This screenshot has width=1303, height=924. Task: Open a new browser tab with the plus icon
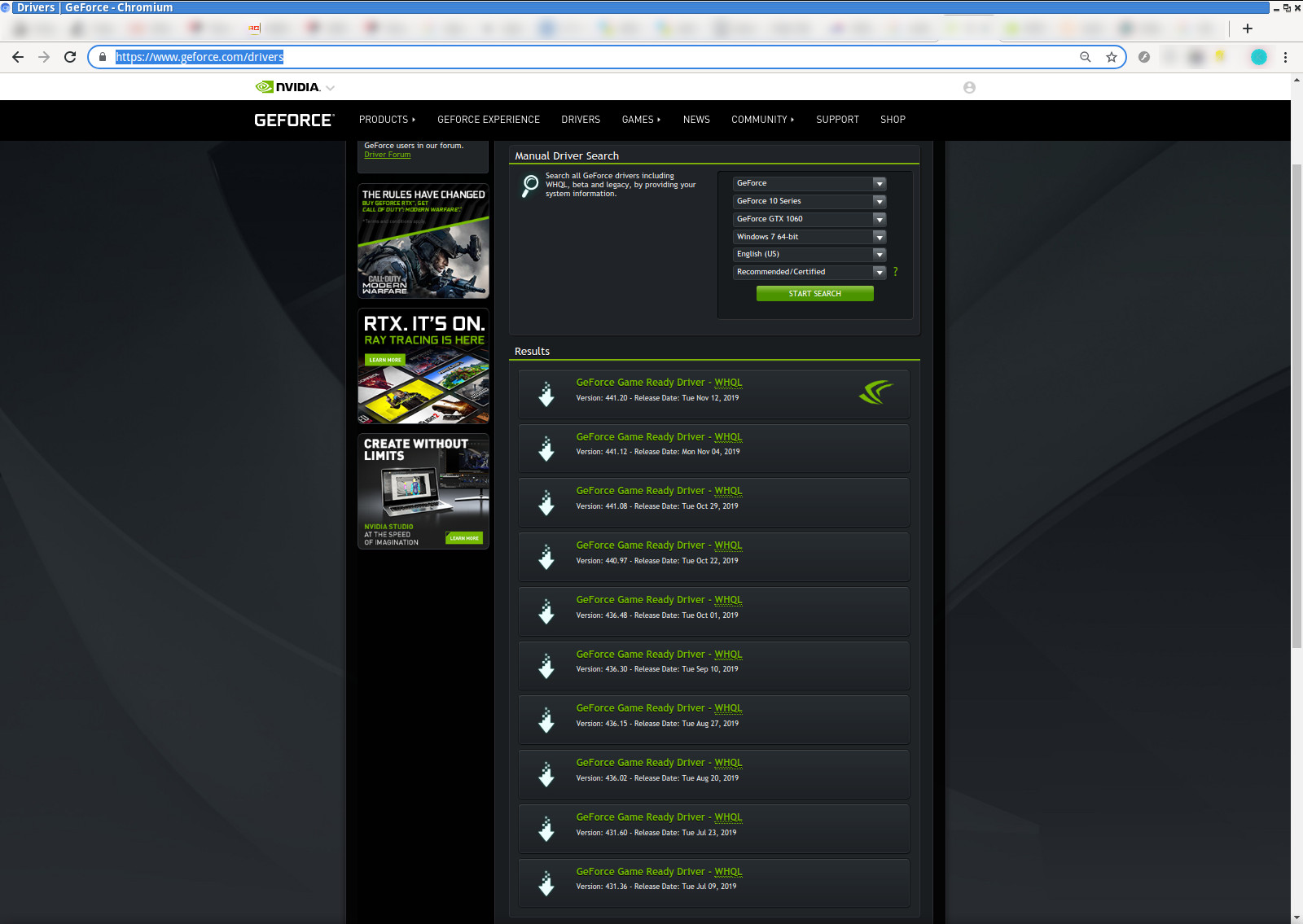pos(1247,28)
